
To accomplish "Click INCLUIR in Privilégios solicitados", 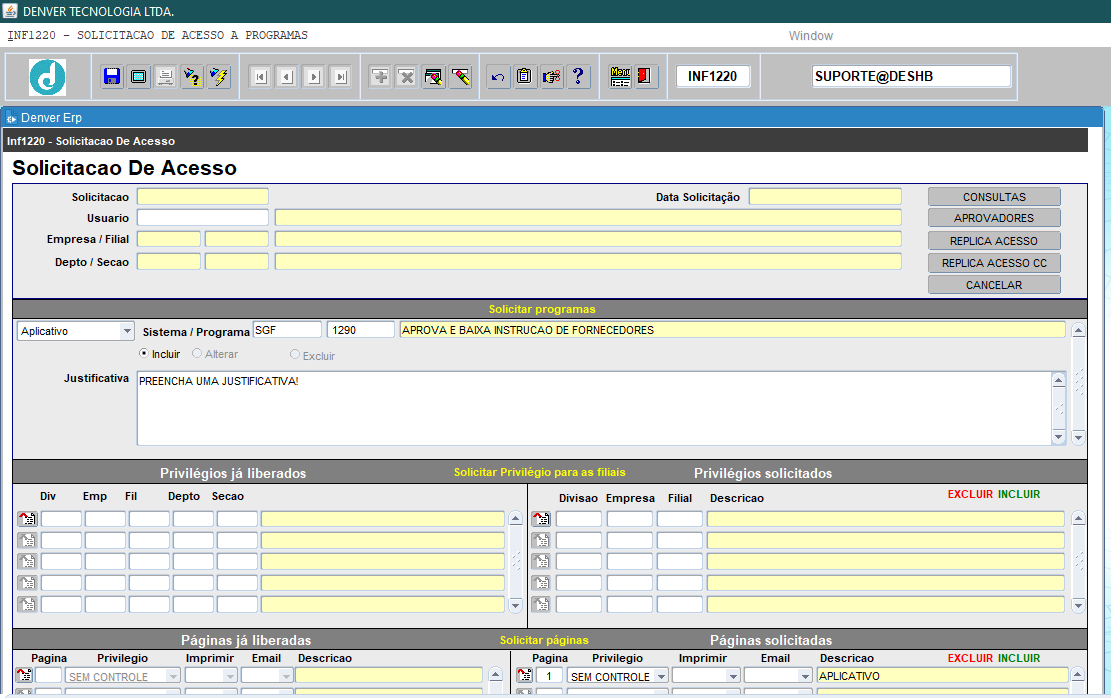I will (x=1019, y=494).
